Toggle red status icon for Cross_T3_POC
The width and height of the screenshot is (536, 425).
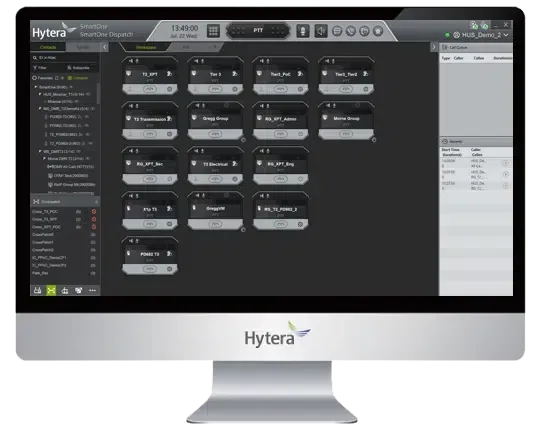pos(94,212)
